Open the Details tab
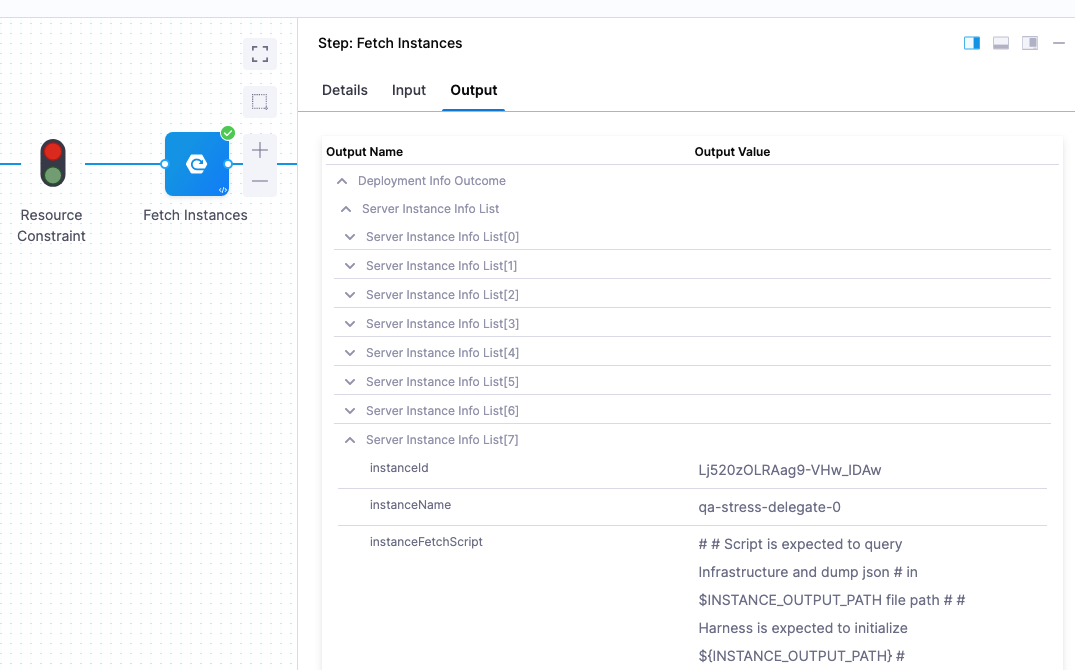 pos(345,90)
